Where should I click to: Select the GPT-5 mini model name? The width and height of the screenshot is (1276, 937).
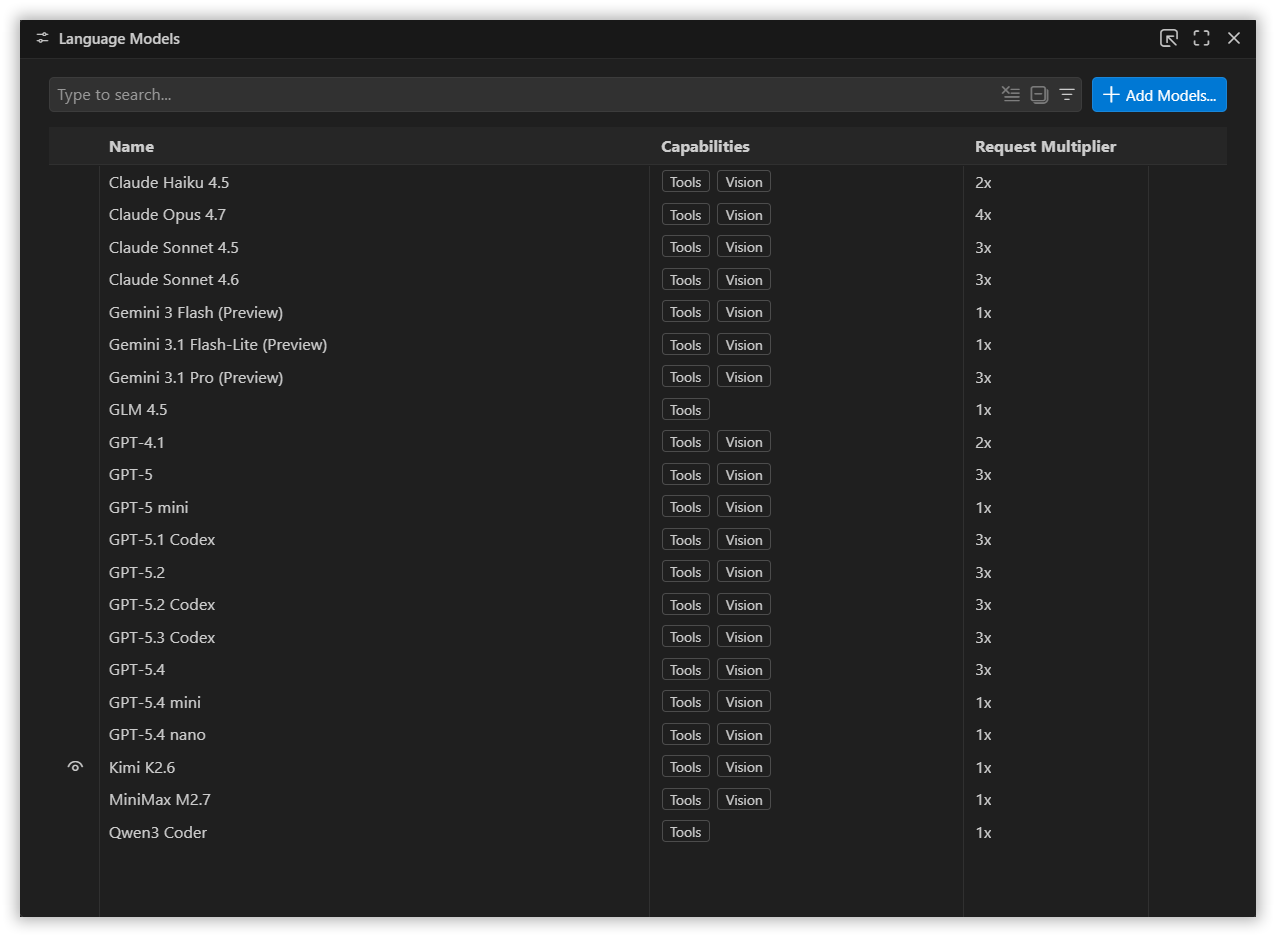coord(148,507)
